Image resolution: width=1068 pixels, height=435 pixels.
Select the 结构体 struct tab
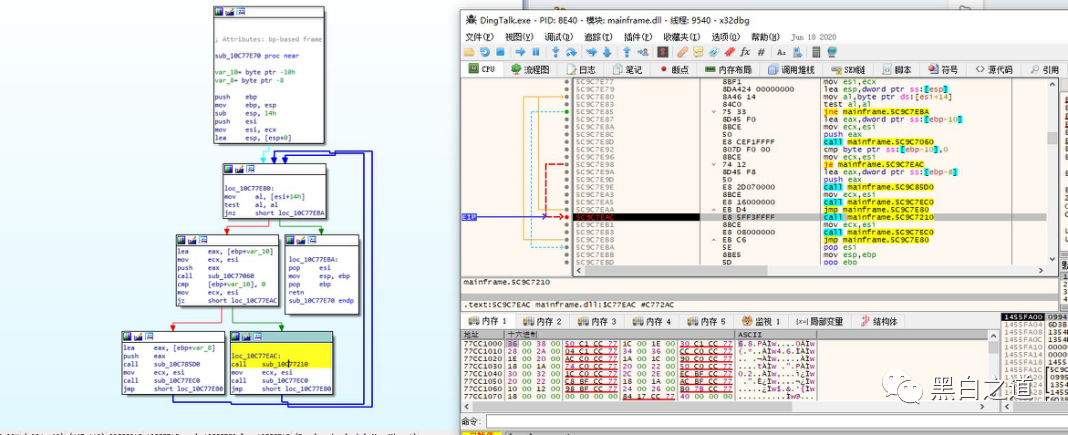coord(879,321)
